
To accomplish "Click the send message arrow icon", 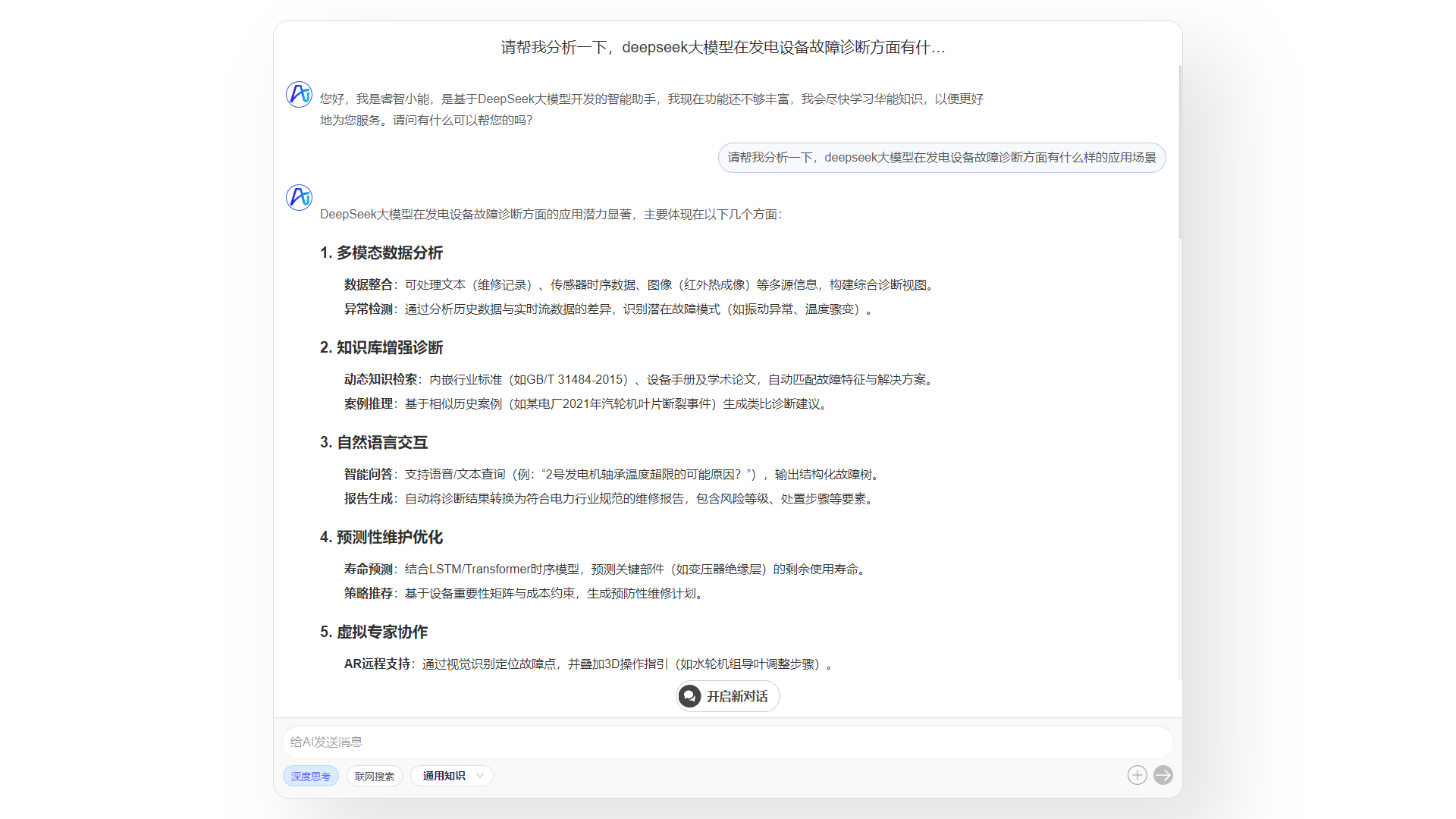I will 1163,775.
